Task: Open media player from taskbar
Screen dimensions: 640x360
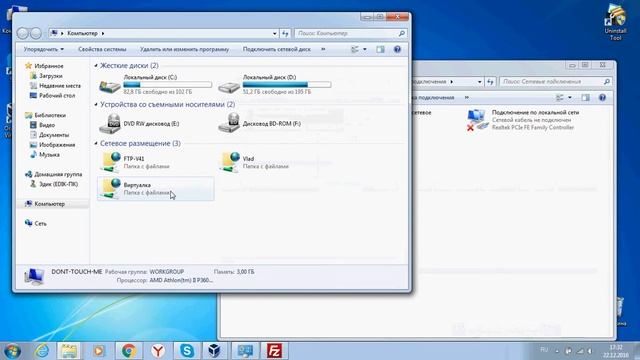Action: (98, 351)
